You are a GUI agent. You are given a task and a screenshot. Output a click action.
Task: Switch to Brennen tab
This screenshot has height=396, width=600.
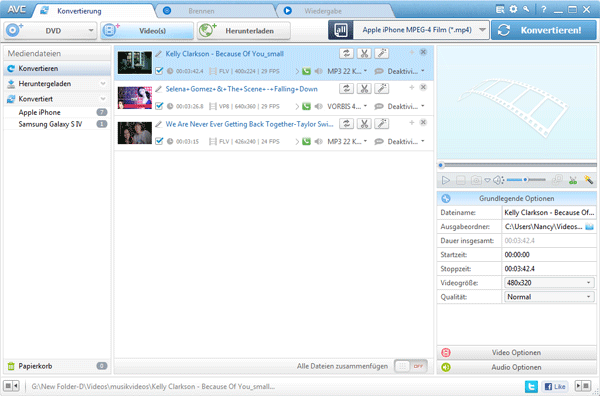pos(201,11)
